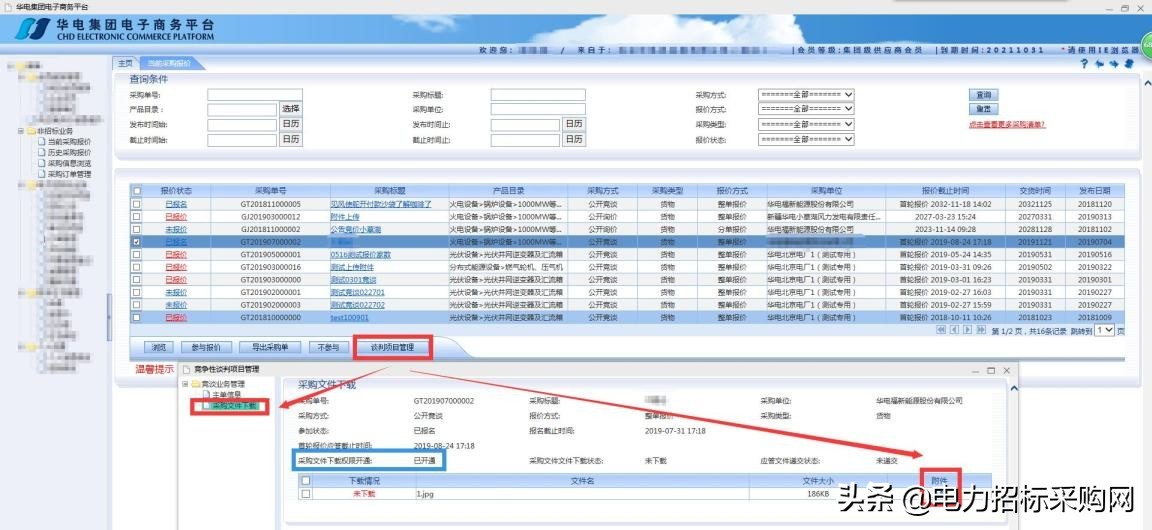Click 选择 button beside 产品目录
The height and width of the screenshot is (530, 1152).
[x=290, y=109]
